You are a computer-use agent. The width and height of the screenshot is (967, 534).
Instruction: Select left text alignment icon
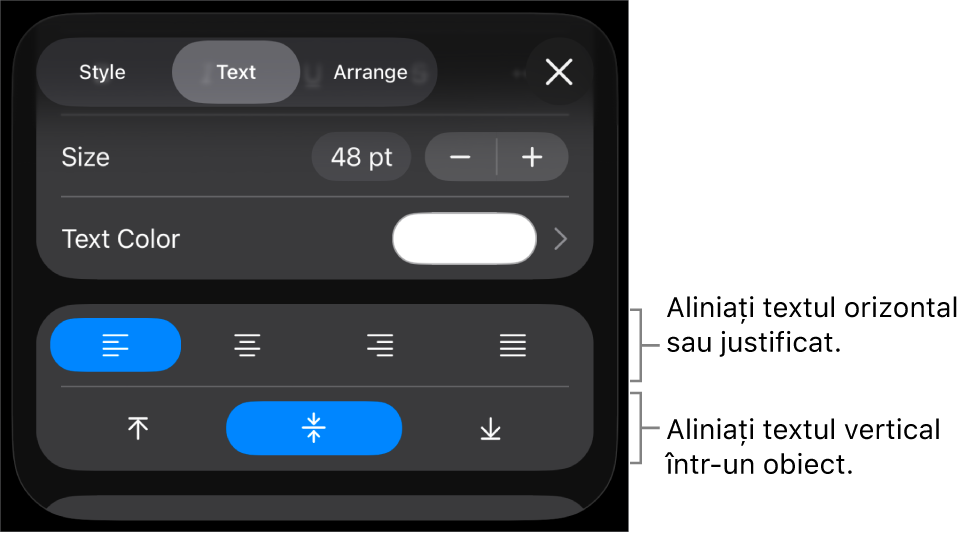tap(115, 345)
